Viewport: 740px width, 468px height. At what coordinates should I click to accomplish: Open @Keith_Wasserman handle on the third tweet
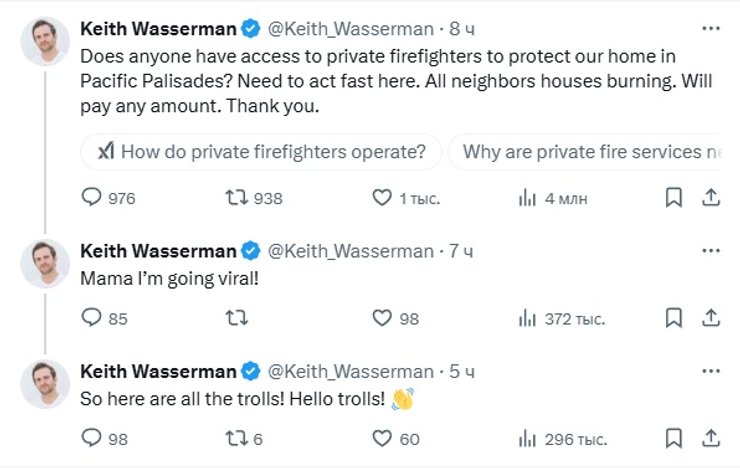point(350,371)
